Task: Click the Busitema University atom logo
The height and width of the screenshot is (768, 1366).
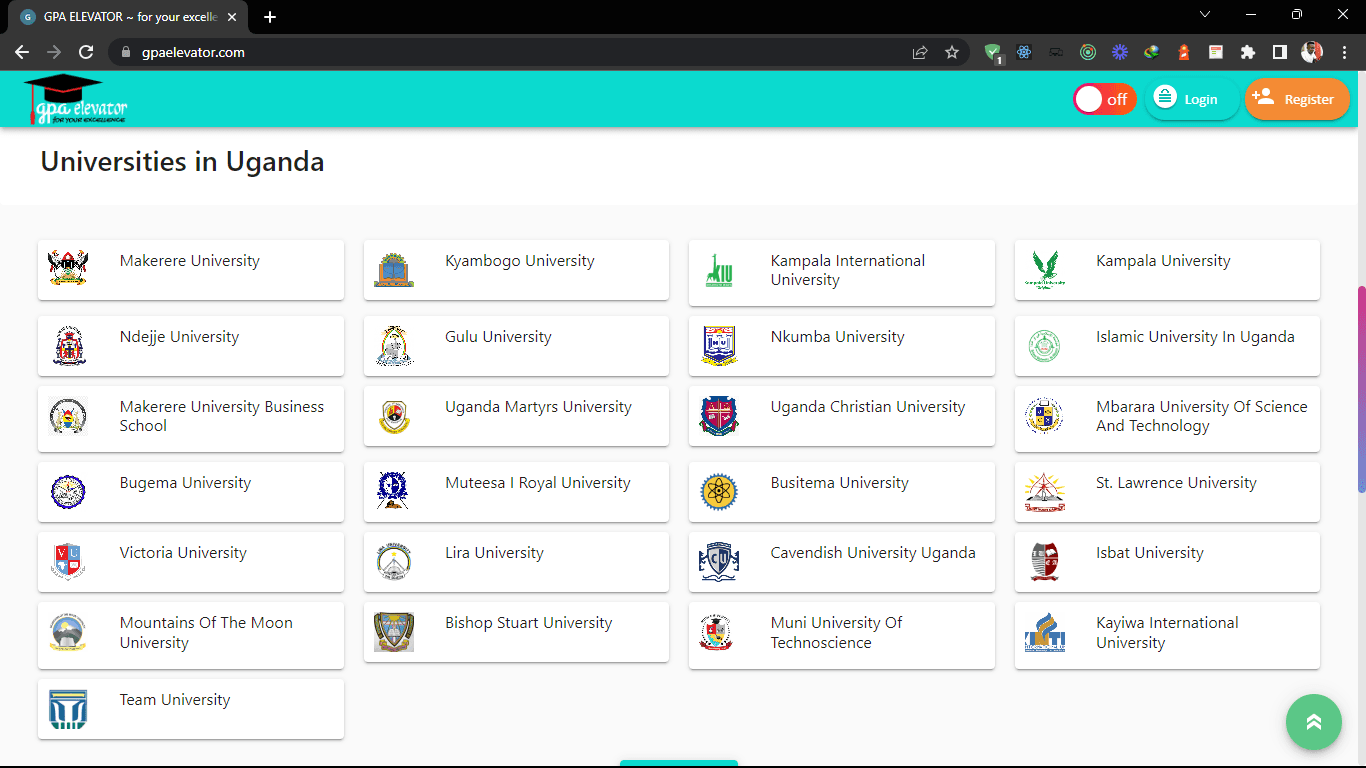Action: pos(719,491)
